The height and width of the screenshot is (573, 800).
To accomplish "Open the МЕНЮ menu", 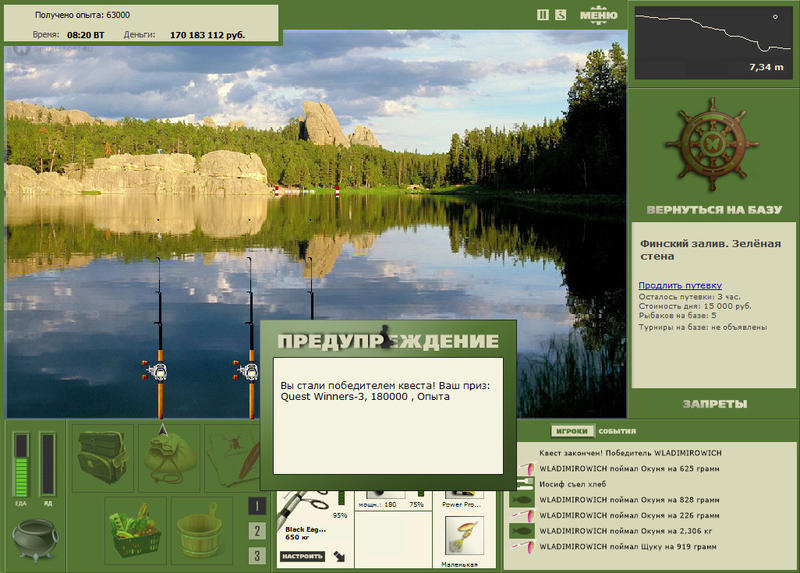I will 598,15.
